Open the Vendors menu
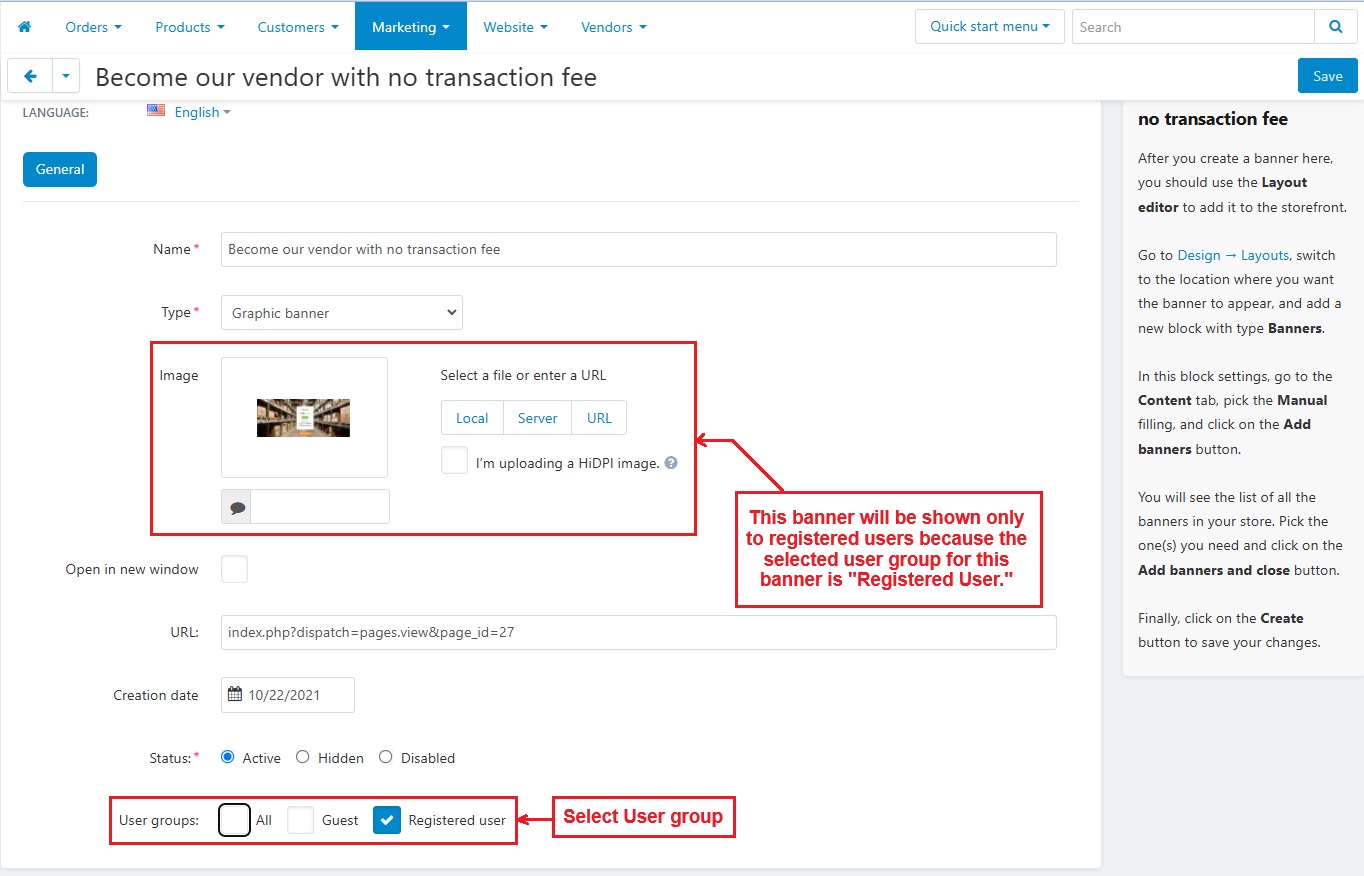This screenshot has height=876, width=1364. click(613, 27)
